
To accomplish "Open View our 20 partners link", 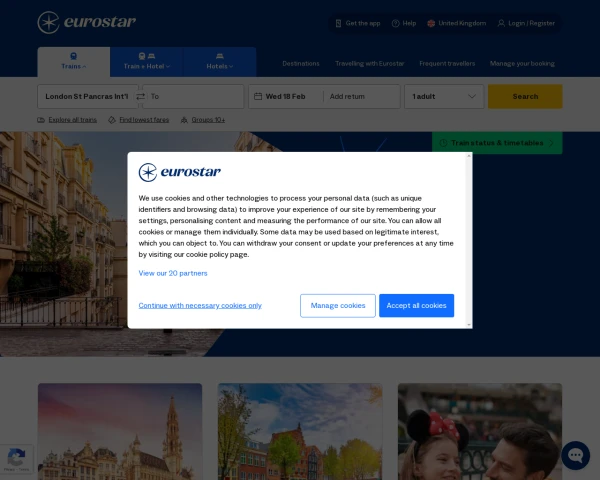I will [173, 273].
